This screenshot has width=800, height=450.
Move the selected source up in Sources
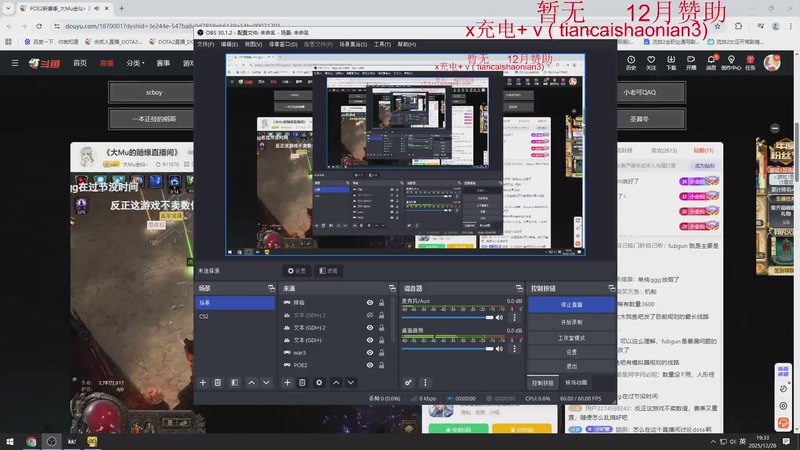click(x=336, y=383)
